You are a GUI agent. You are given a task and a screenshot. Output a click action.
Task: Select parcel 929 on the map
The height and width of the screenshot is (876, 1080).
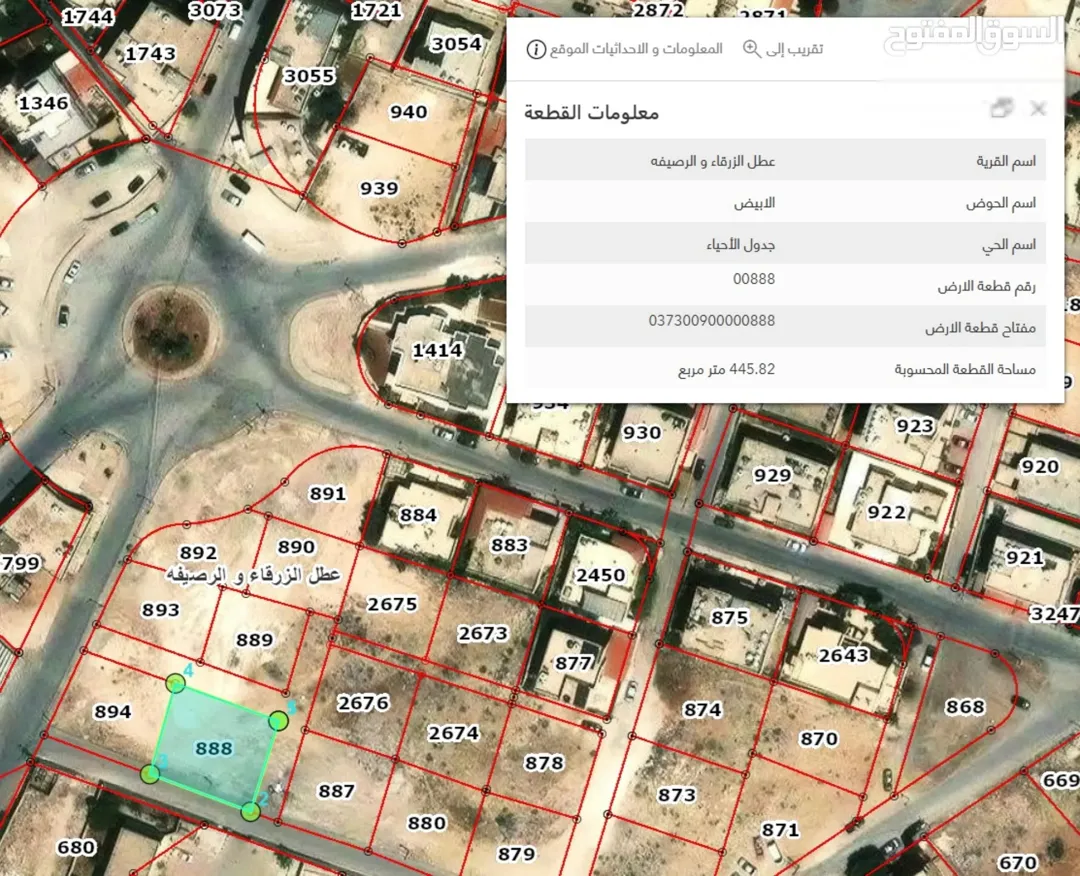[772, 475]
